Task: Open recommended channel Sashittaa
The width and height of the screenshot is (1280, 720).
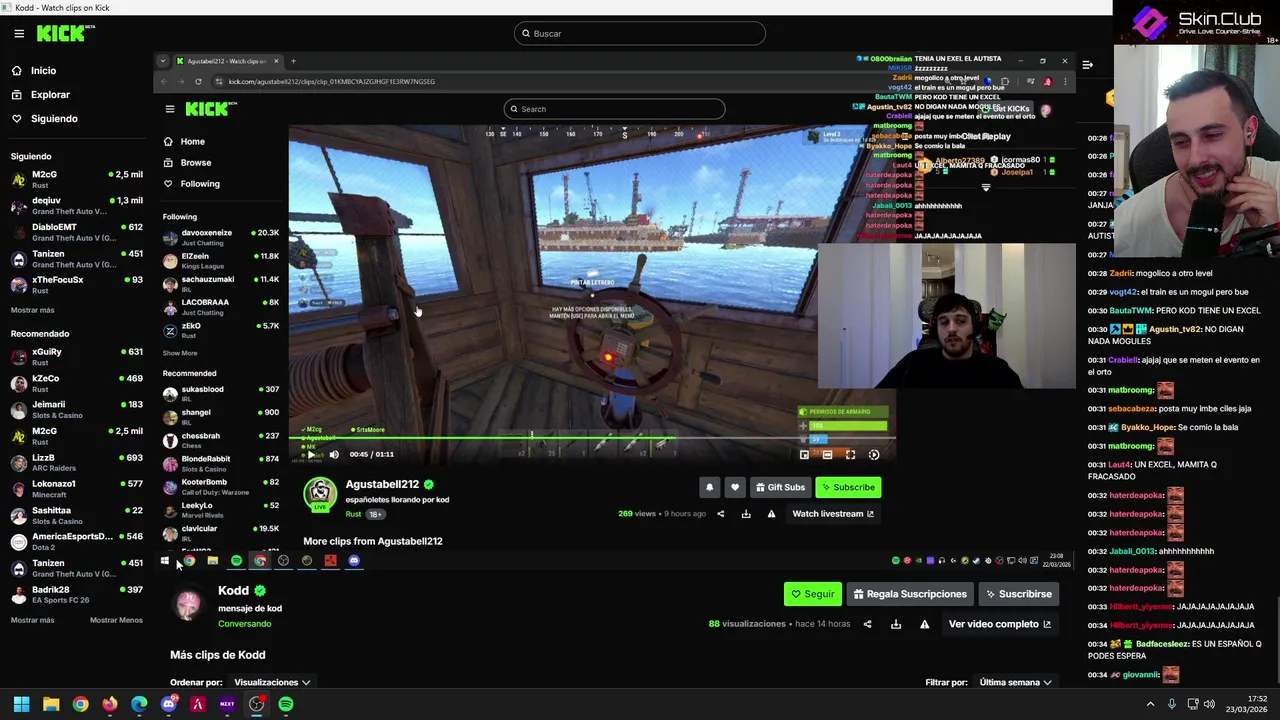Action: pos(75,515)
